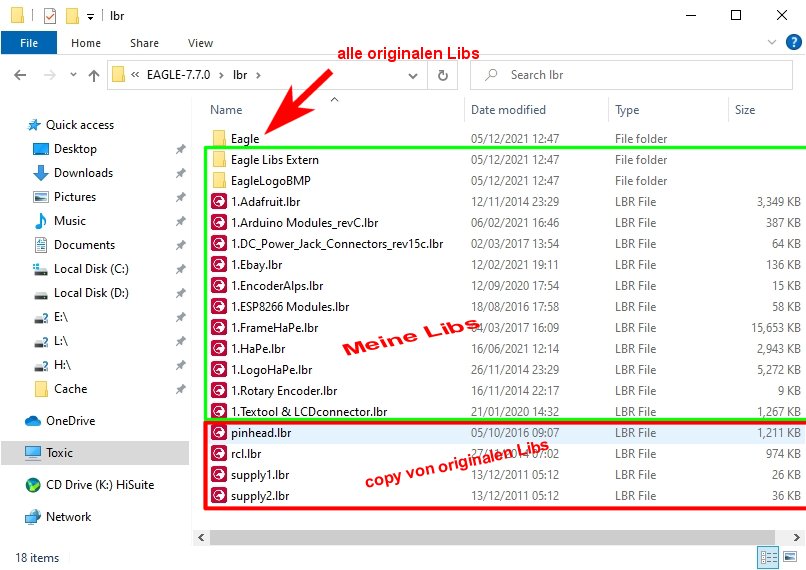Viewport: 806px width, 570px height.
Task: Select OneDrive in the navigation pane
Action: [x=70, y=421]
